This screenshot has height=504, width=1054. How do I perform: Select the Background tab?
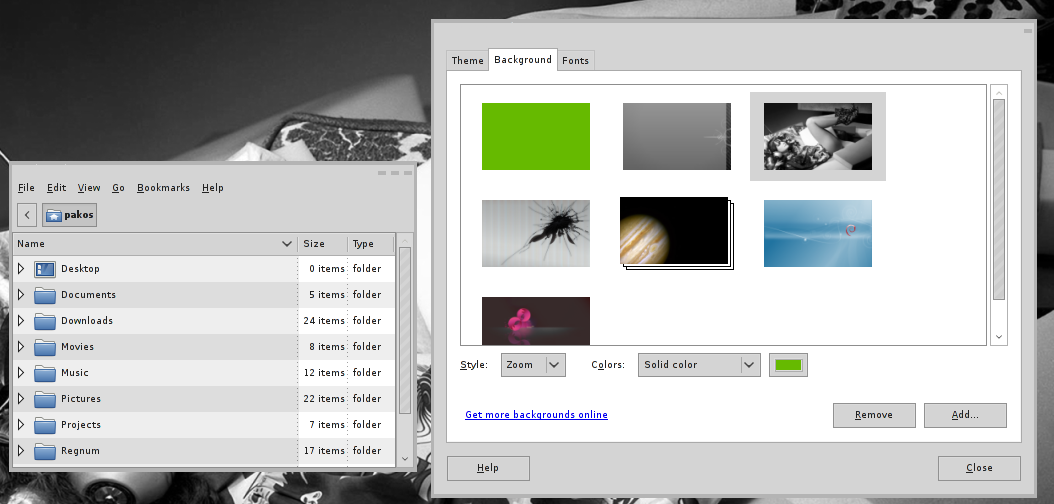tap(523, 60)
